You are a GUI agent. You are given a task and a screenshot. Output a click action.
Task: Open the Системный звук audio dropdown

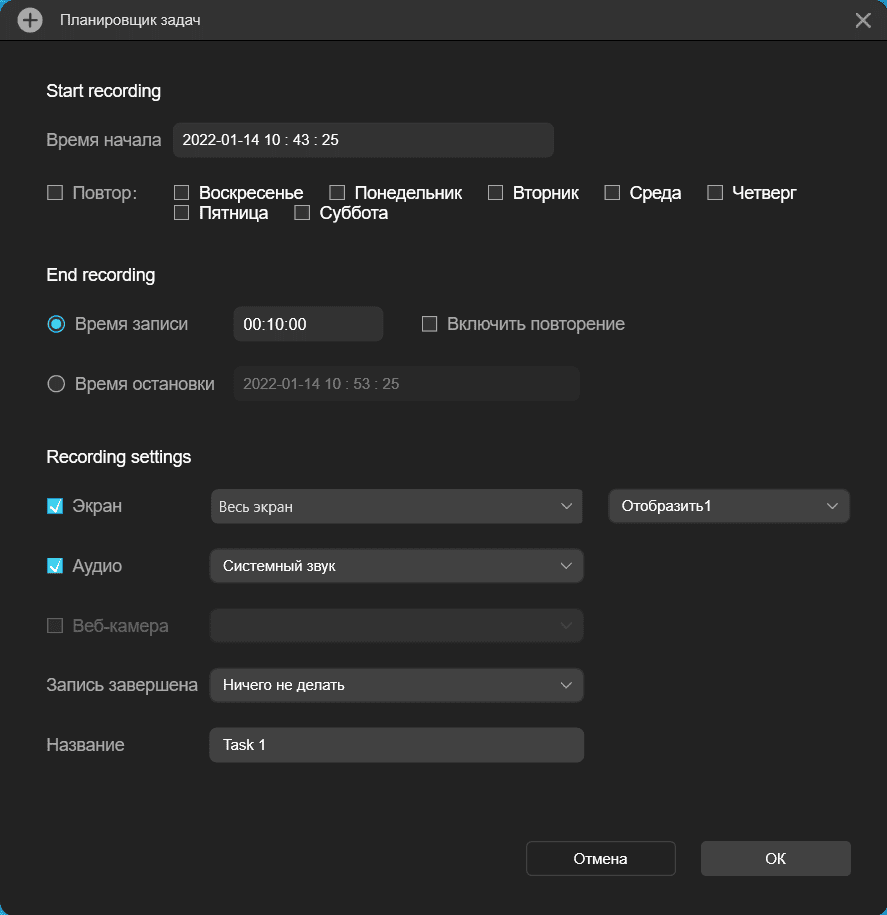click(x=396, y=566)
